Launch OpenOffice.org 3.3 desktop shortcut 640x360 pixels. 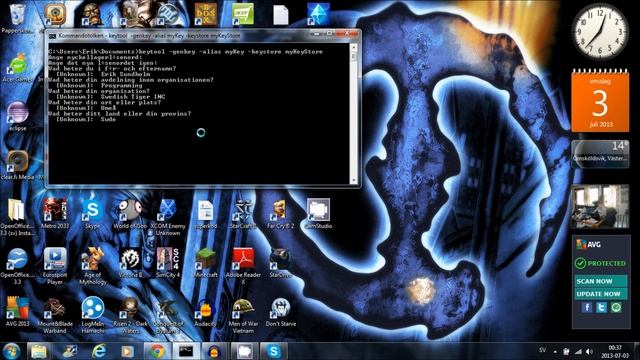coord(17,266)
